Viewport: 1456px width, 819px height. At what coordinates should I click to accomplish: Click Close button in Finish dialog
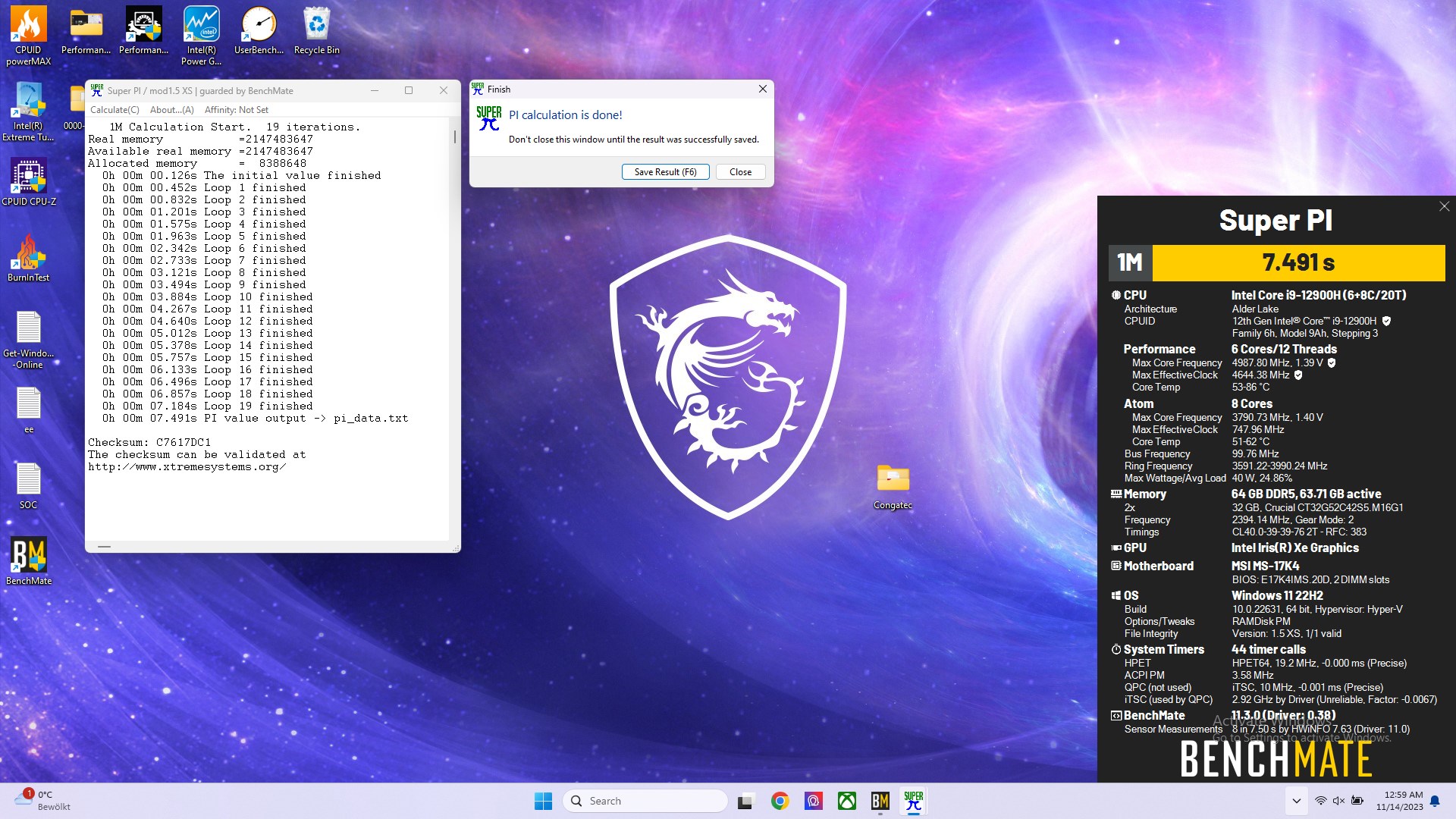pos(740,172)
